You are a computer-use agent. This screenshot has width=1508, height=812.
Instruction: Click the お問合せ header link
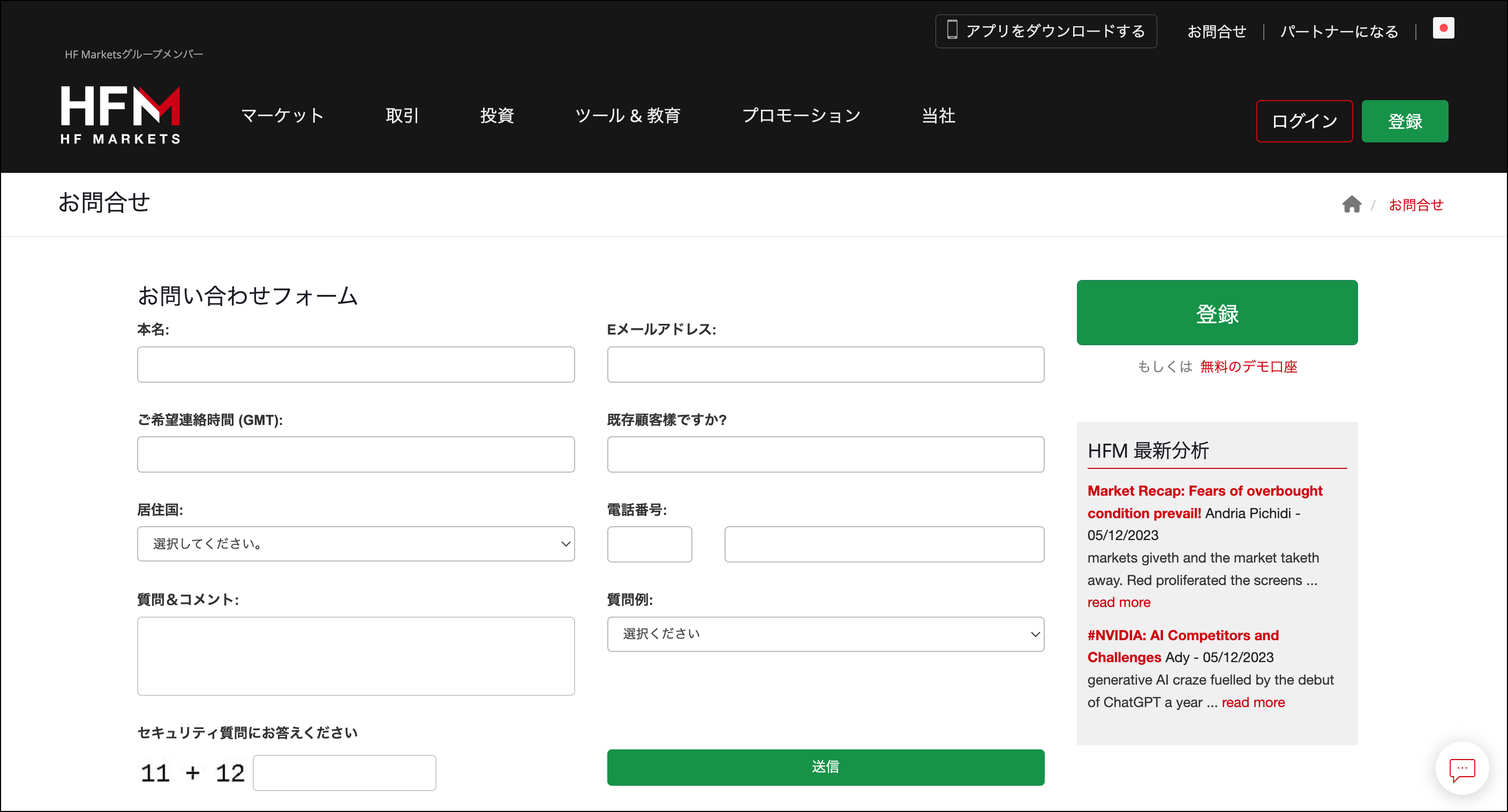pos(1218,31)
